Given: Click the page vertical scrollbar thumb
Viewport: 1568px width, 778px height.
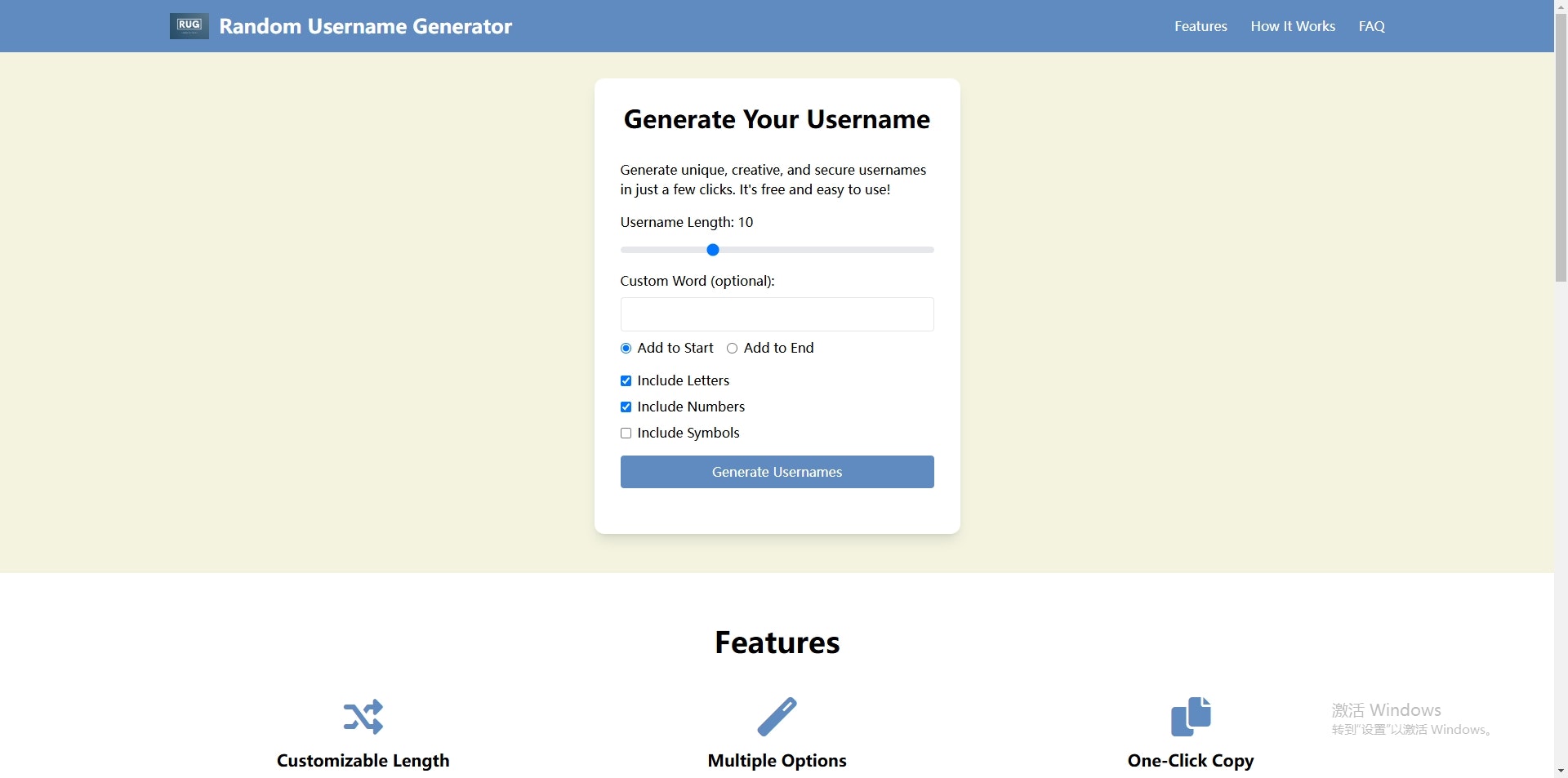Looking at the screenshot, I should (1561, 148).
